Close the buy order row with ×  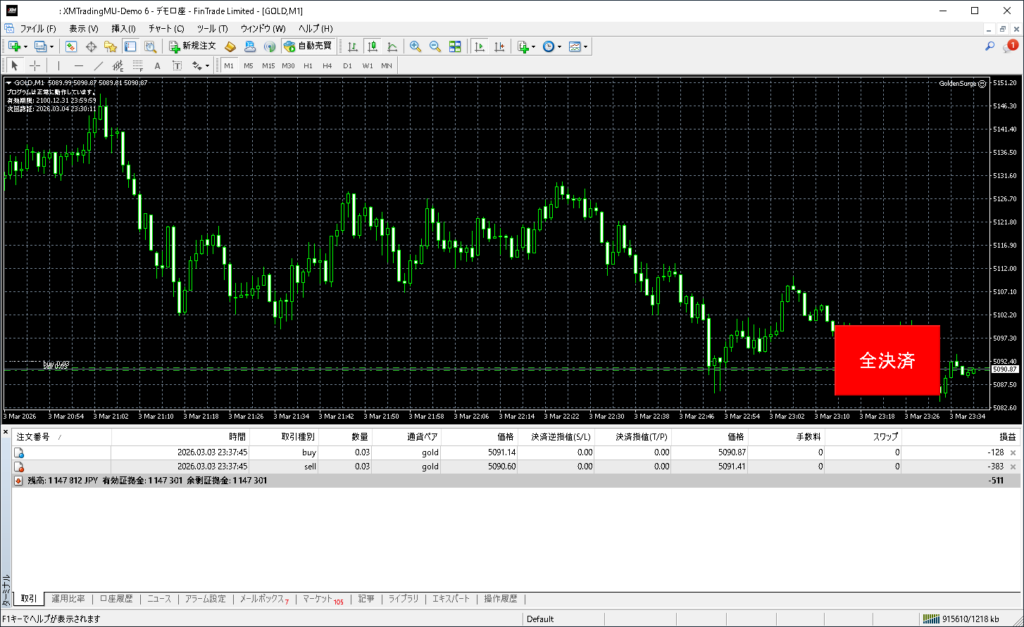pos(1013,453)
